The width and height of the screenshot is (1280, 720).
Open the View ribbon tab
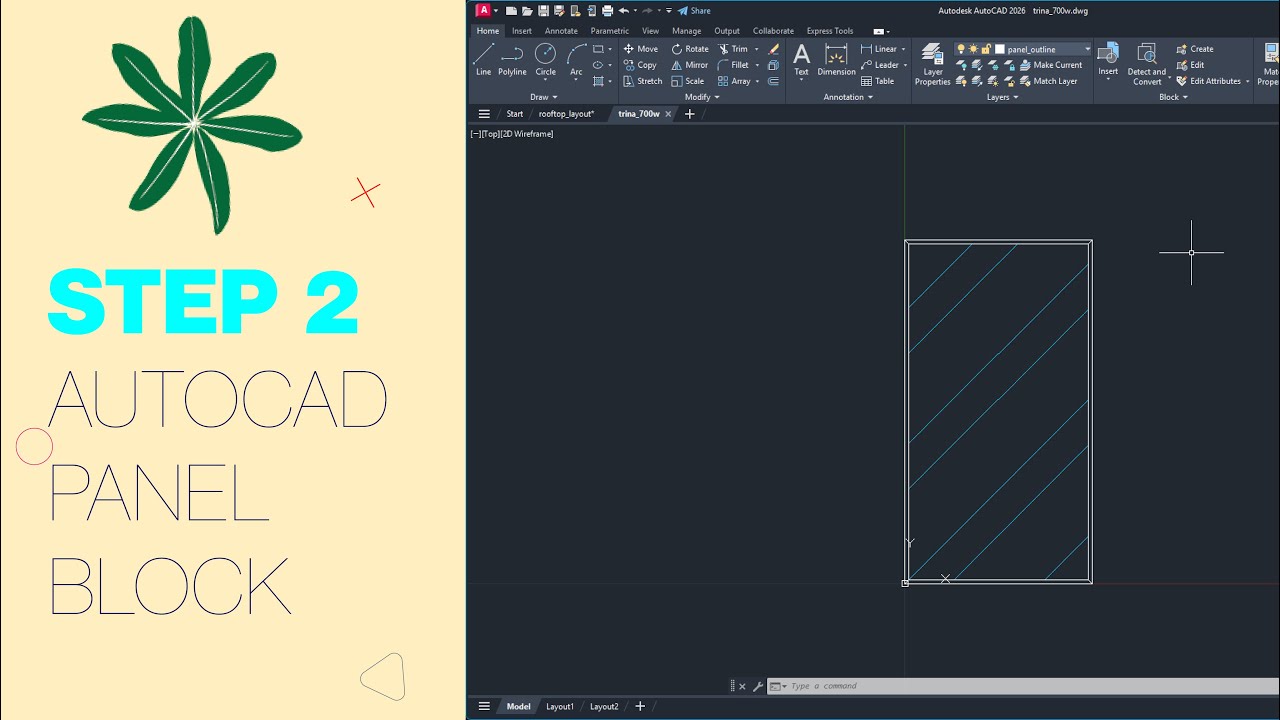(x=650, y=31)
